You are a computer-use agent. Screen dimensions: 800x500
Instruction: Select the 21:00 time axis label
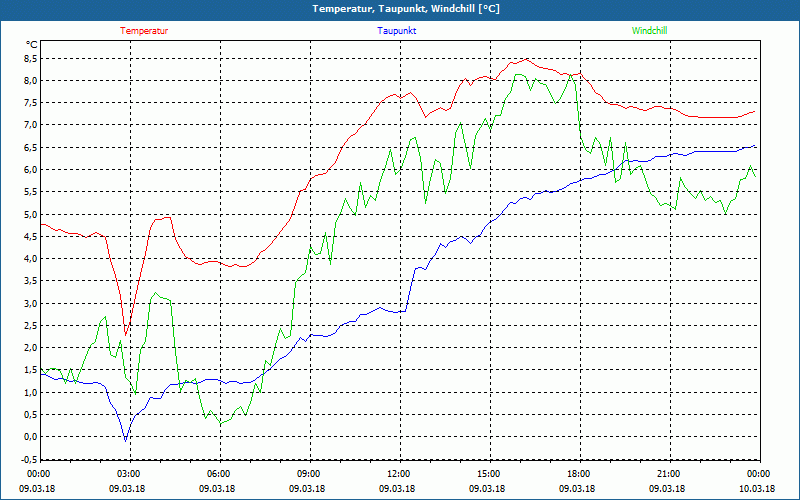668,474
